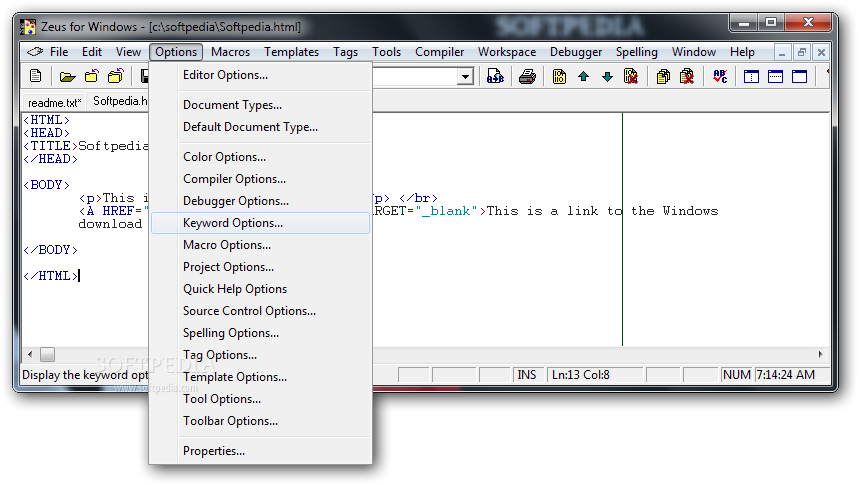Image resolution: width=859 pixels, height=485 pixels.
Task: Open Properties... at menu bottom
Action: point(261,451)
